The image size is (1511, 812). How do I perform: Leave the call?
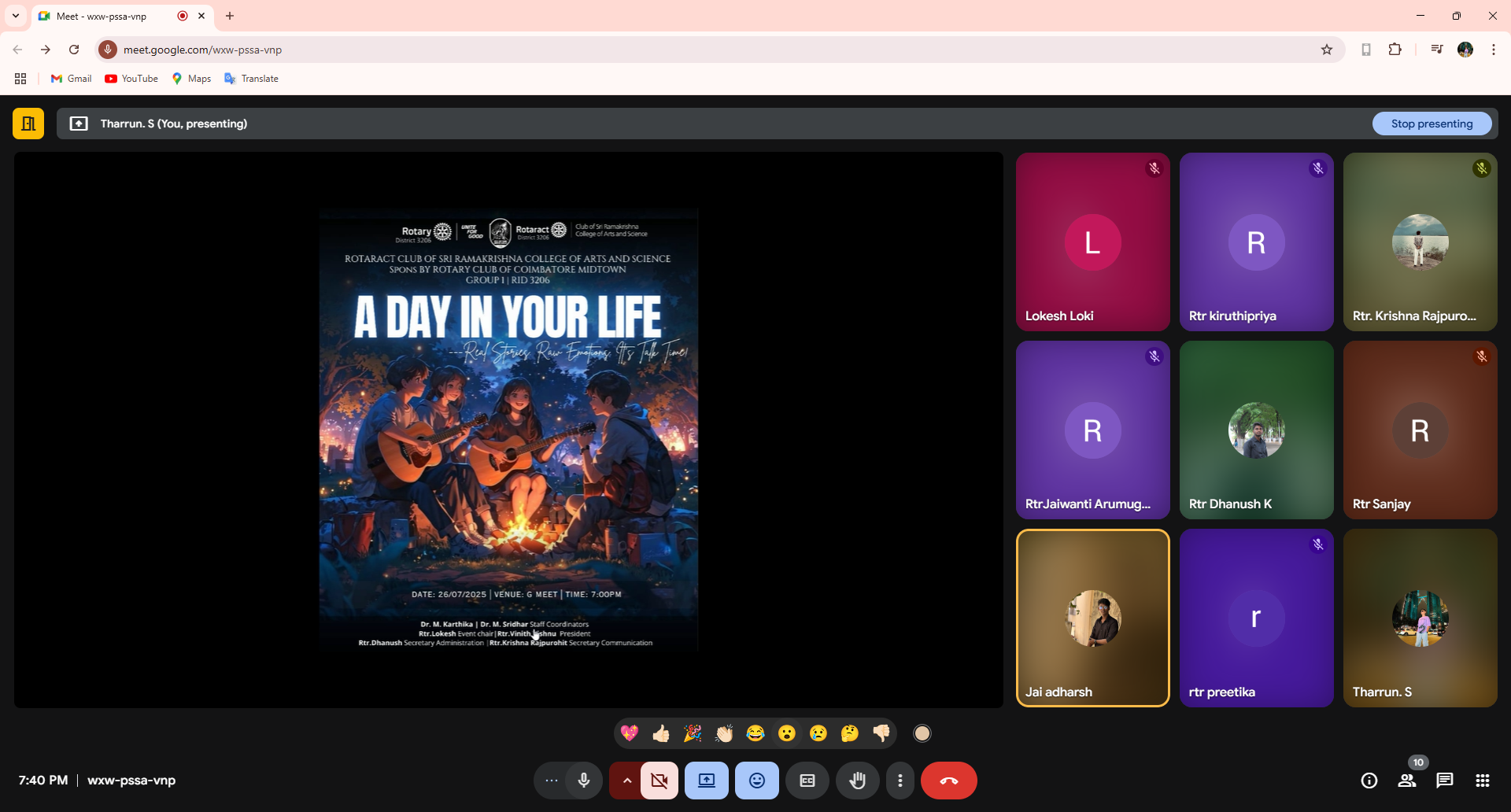949,781
